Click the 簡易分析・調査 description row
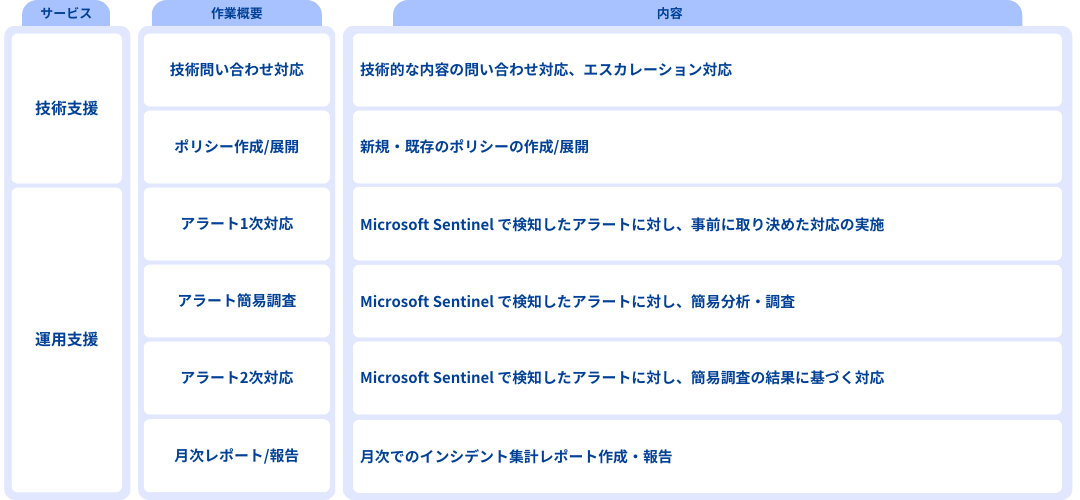Image resolution: width=1080 pixels, height=500 pixels. tap(743, 301)
